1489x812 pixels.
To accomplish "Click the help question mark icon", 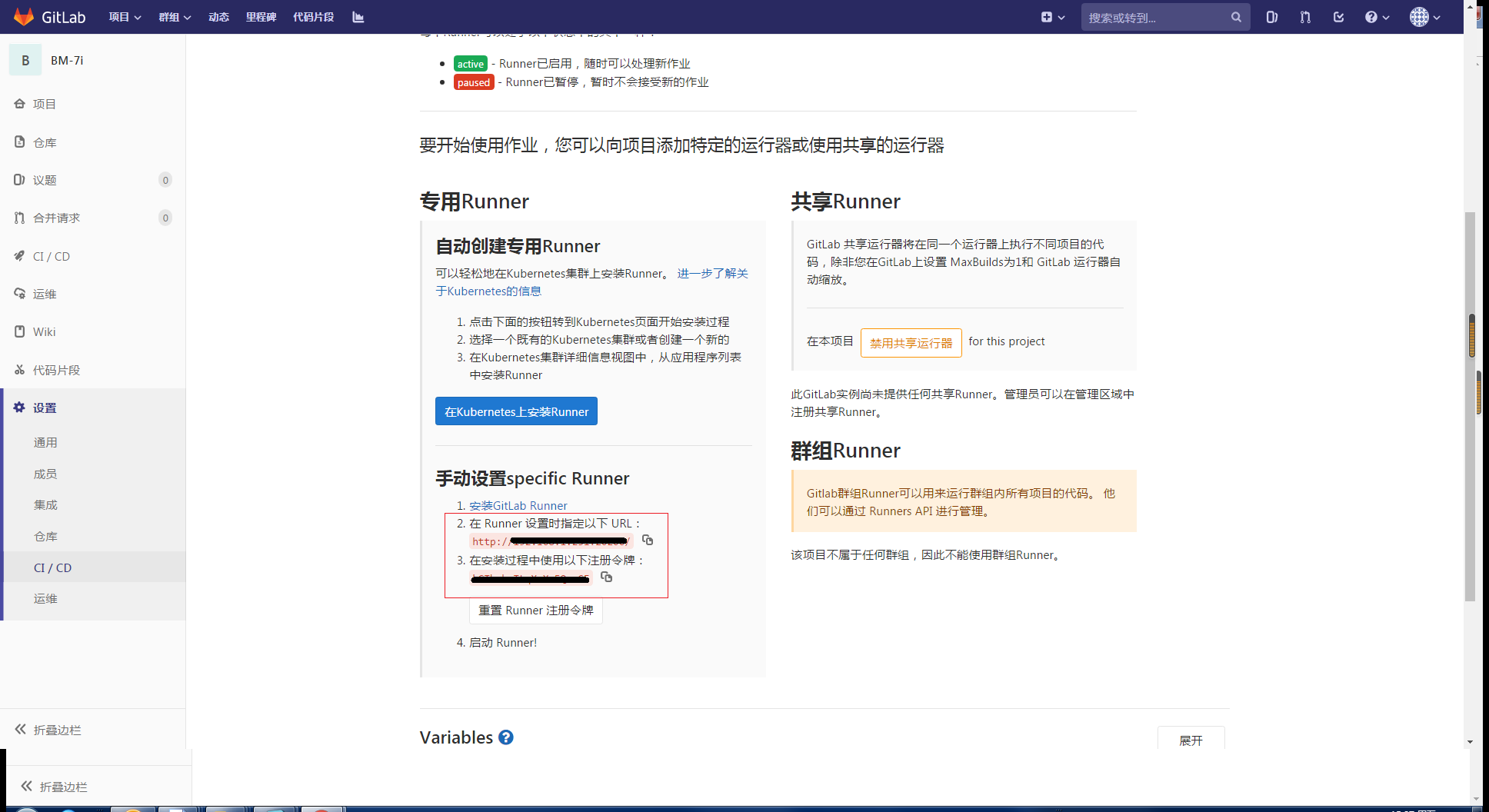I will point(1372,16).
